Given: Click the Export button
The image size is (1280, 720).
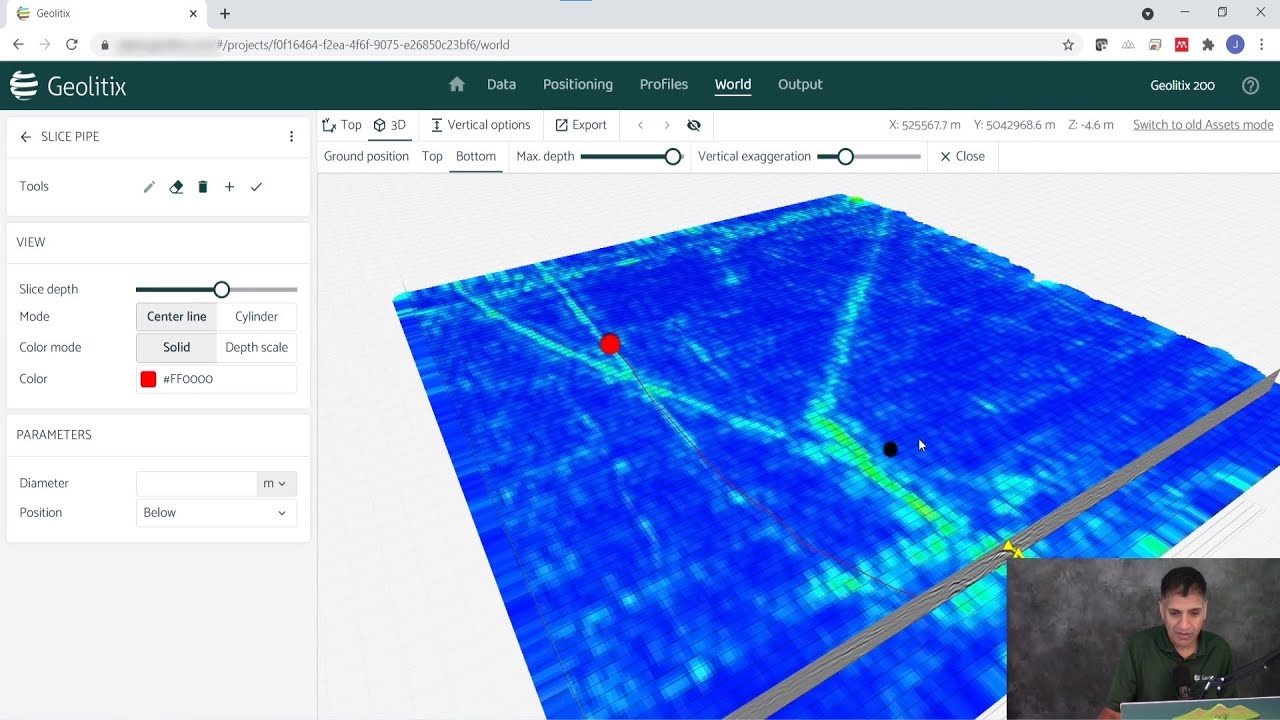Looking at the screenshot, I should click(581, 125).
